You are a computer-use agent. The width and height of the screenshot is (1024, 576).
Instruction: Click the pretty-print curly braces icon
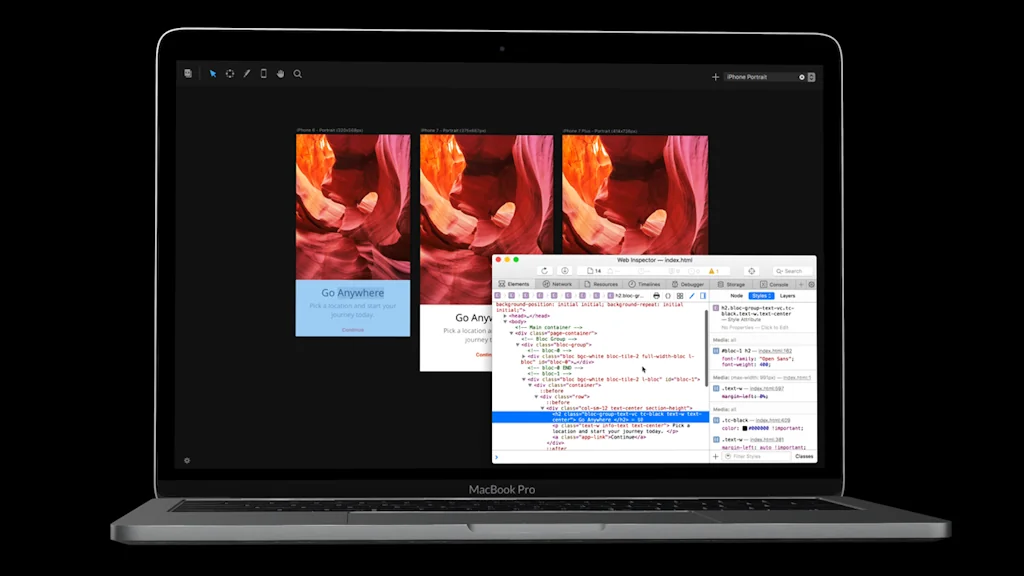coord(667,296)
